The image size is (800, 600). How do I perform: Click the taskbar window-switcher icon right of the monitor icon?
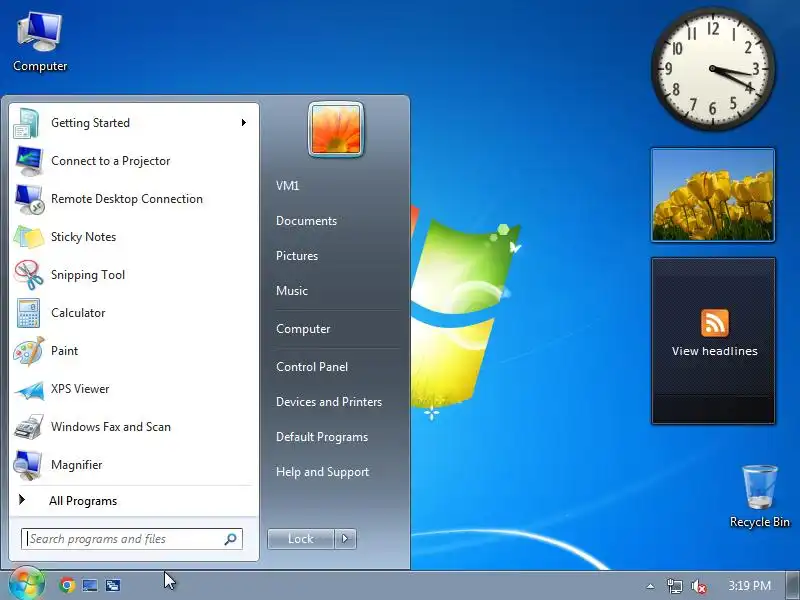(113, 585)
